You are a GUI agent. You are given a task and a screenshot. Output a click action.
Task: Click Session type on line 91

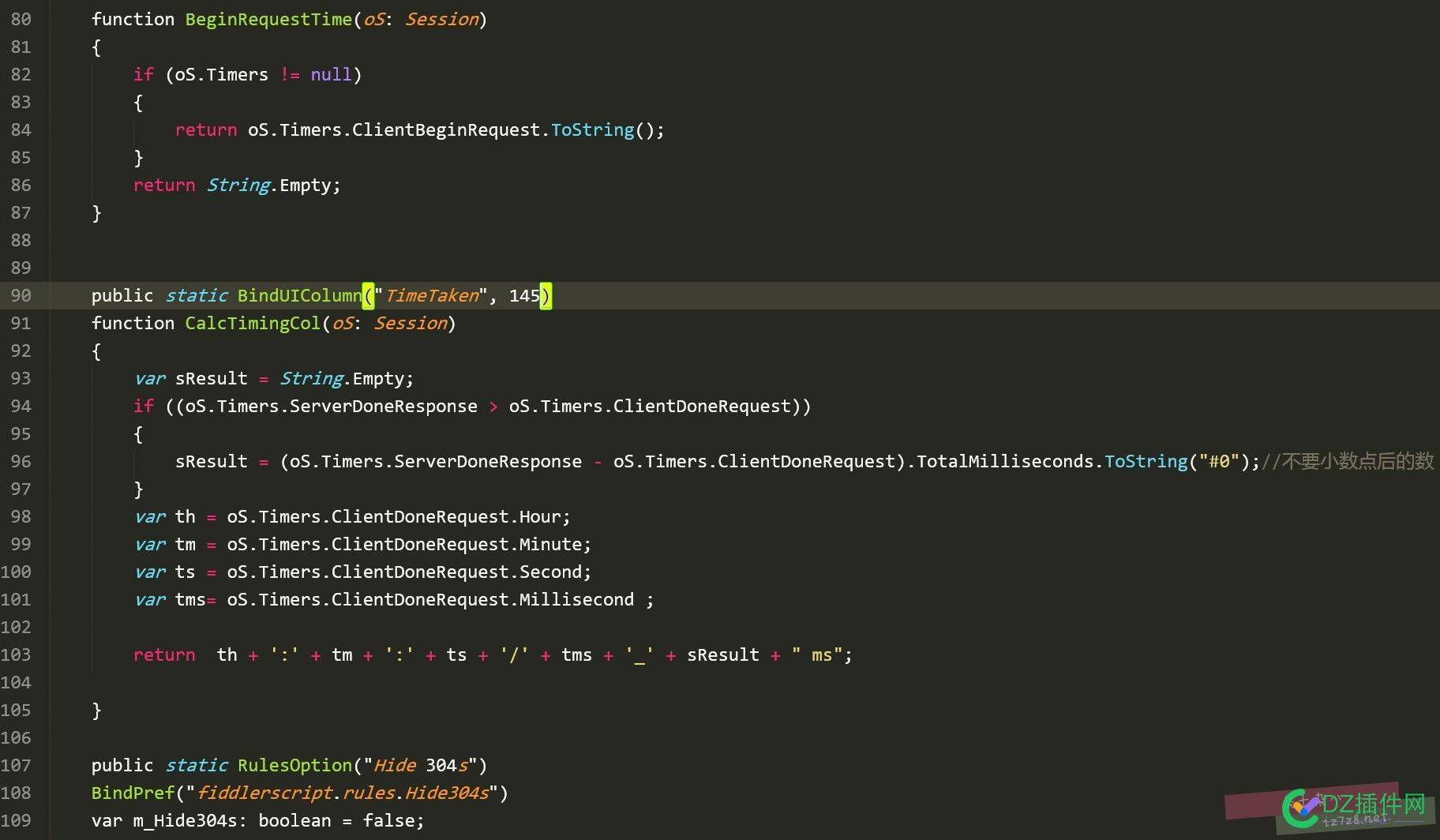411,323
